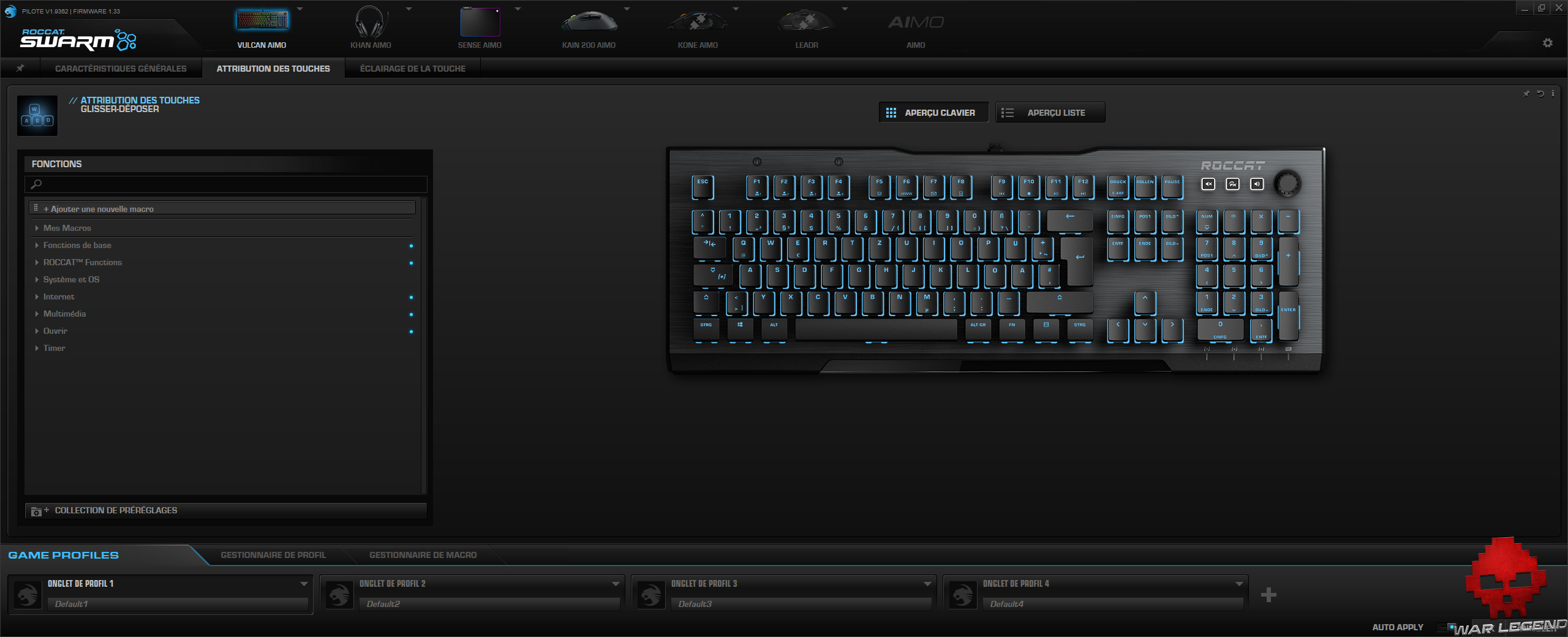Select the FN key on keyboard preview

1012,330
